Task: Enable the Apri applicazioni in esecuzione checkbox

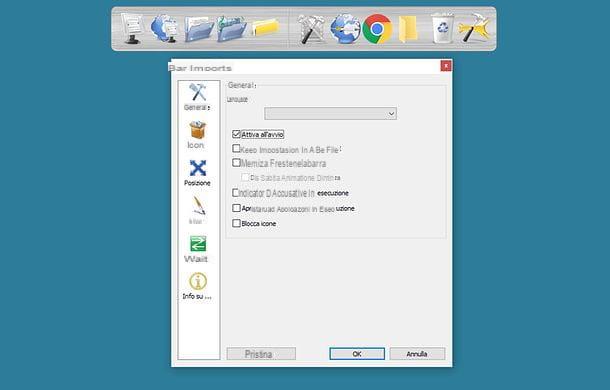Action: tap(236, 208)
